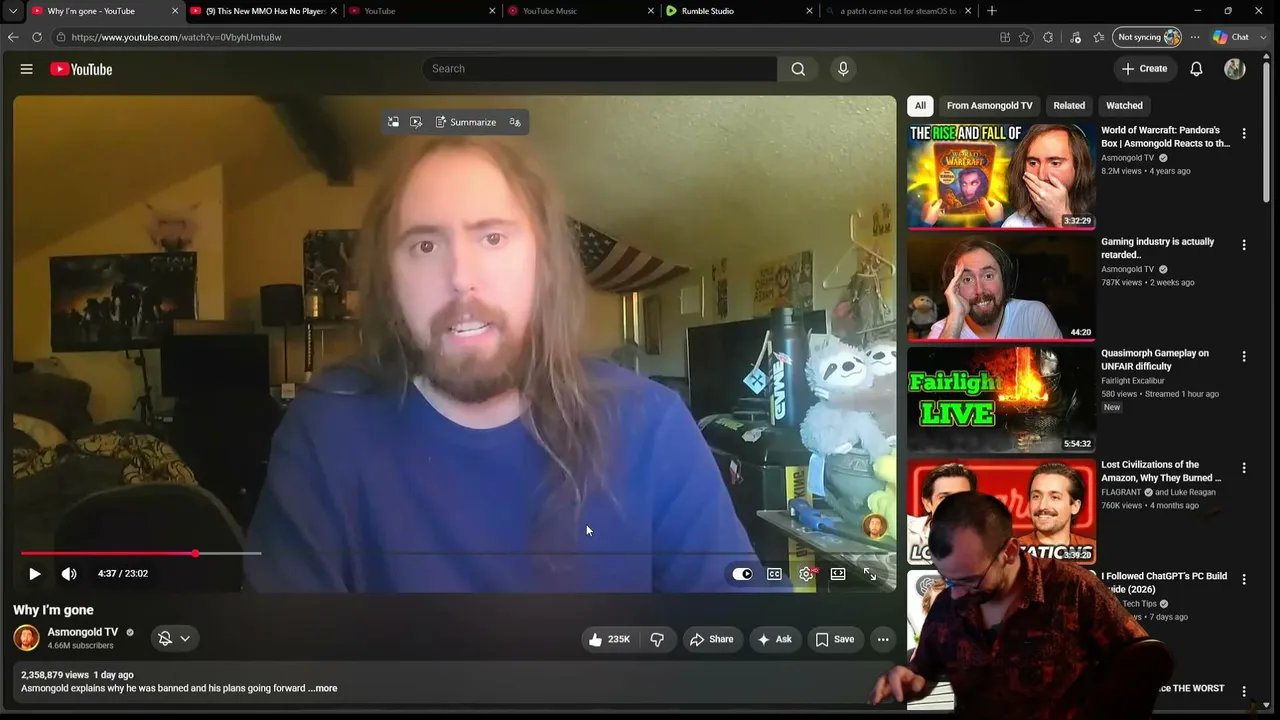1280x720 pixels.
Task: Open player settings gear
Action: (806, 574)
